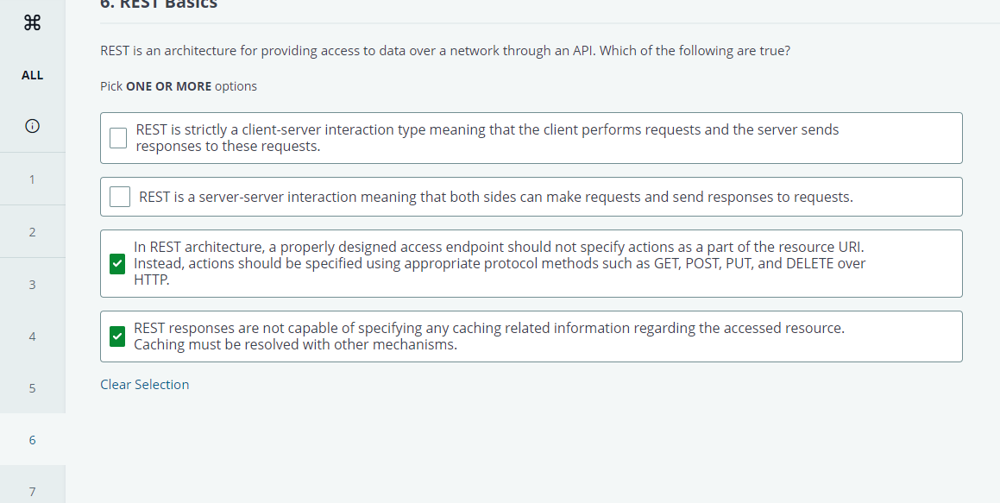Open question 4 from sidebar
Image resolution: width=1000 pixels, height=503 pixels.
coord(32,336)
